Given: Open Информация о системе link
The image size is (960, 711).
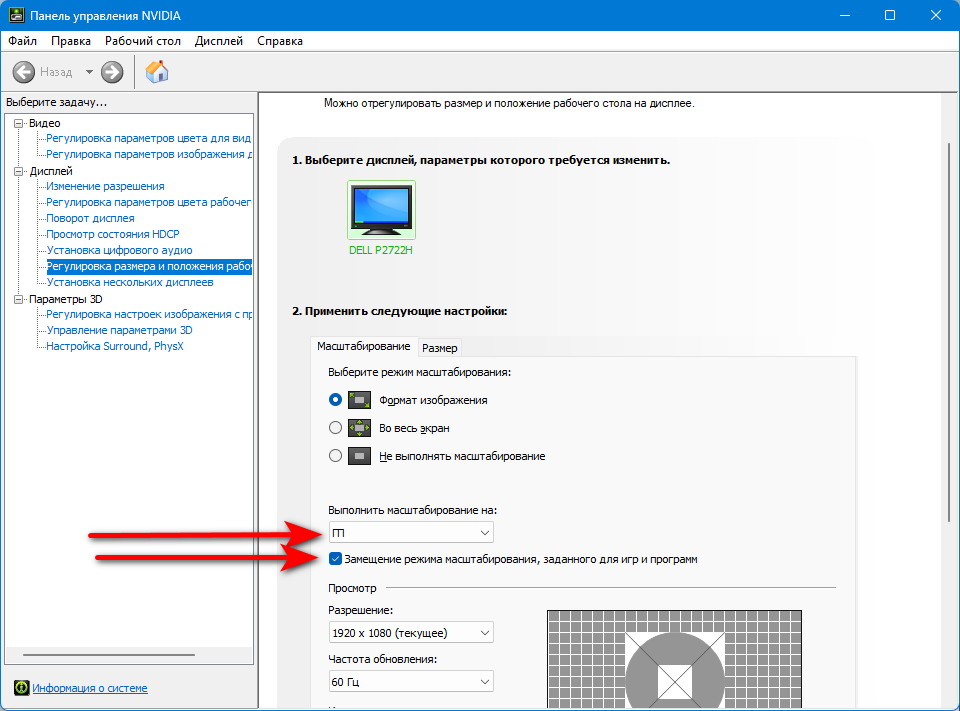Looking at the screenshot, I should click(90, 688).
